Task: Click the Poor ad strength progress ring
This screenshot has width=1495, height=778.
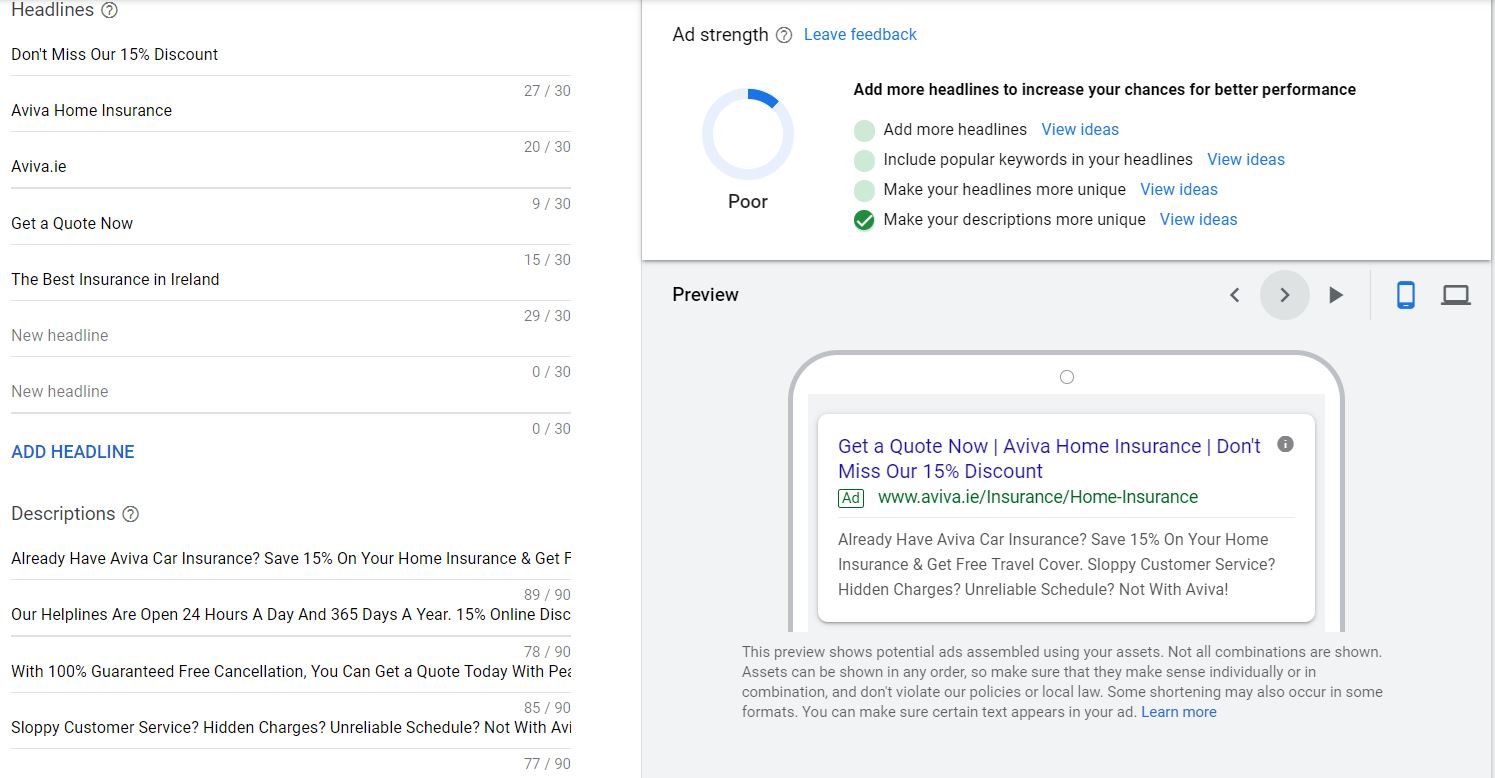Action: tap(747, 133)
